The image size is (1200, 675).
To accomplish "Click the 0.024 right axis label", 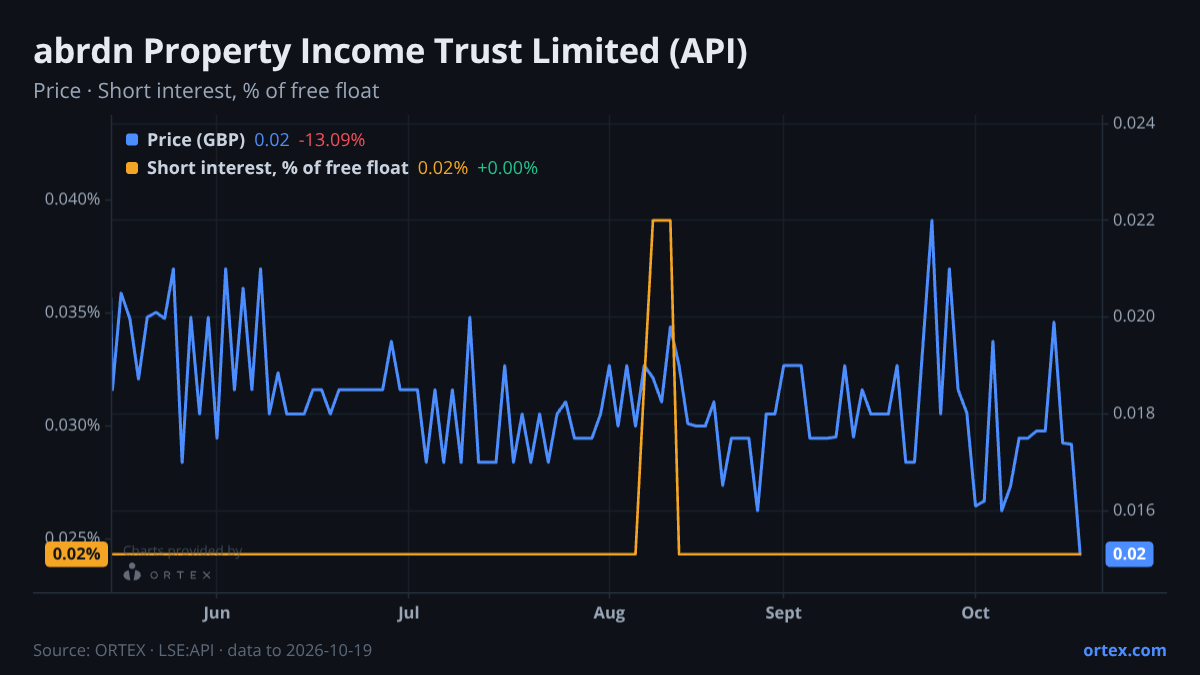I will [1135, 123].
